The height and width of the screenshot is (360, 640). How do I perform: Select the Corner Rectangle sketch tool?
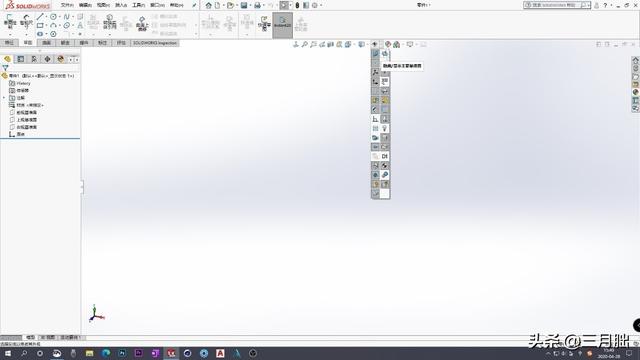pos(40,25)
